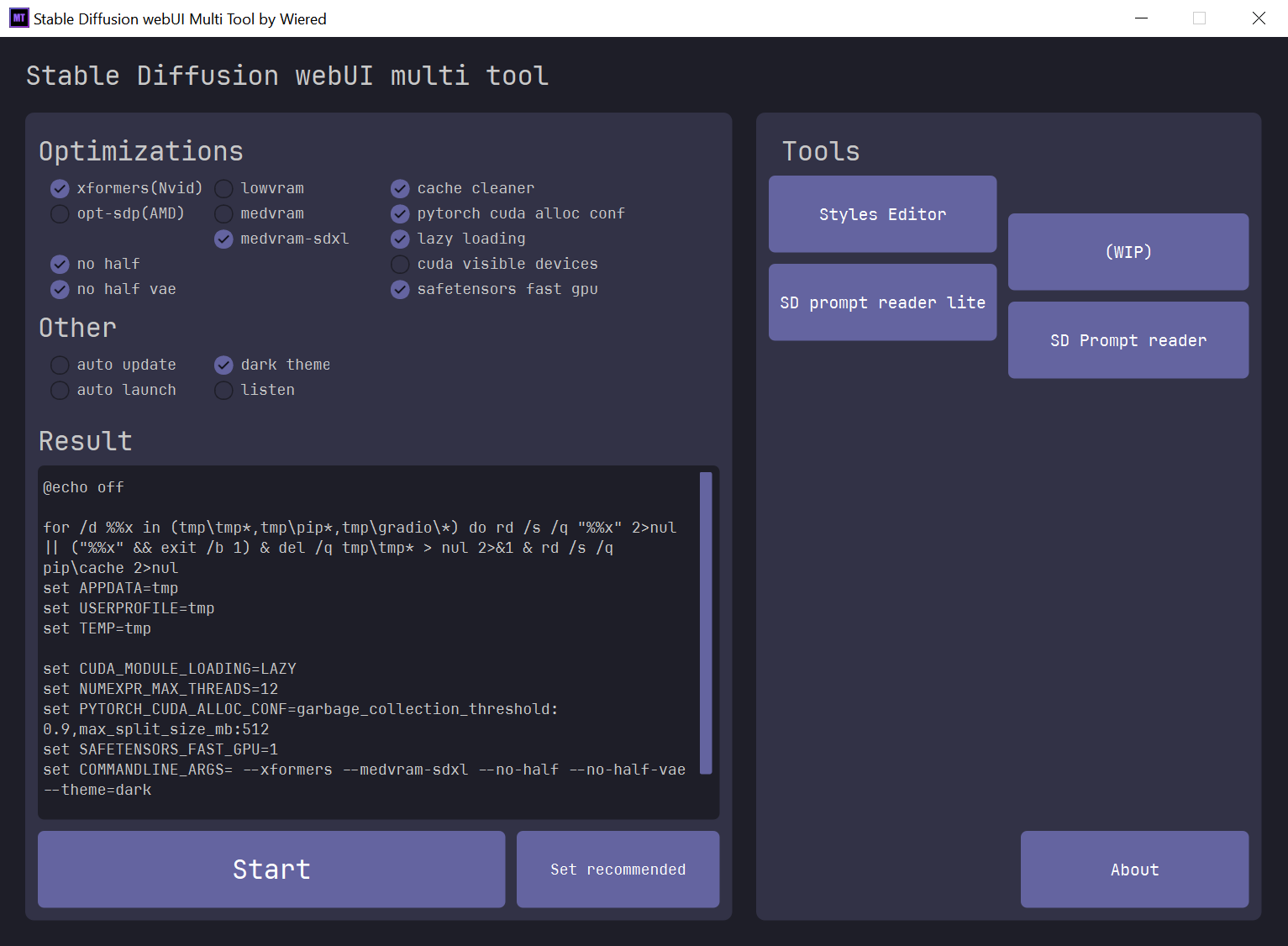Click the Result box scrollbar
This screenshot has width=1288, height=946.
706,623
